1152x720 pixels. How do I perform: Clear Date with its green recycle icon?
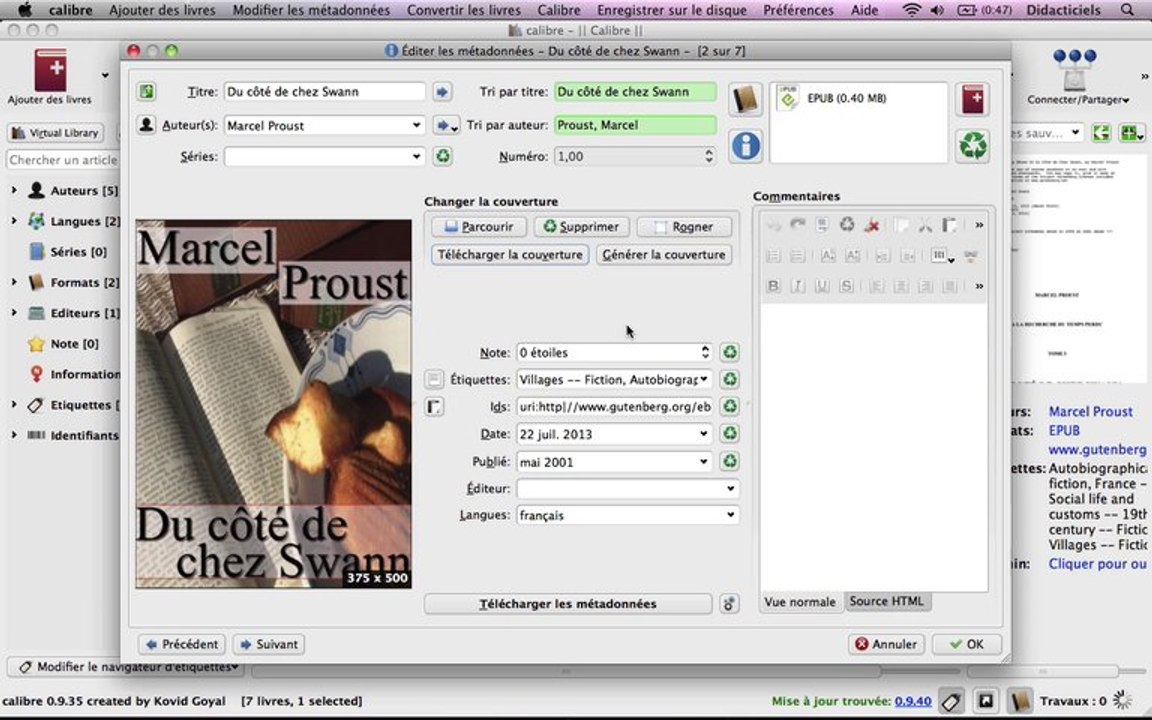[x=729, y=434]
